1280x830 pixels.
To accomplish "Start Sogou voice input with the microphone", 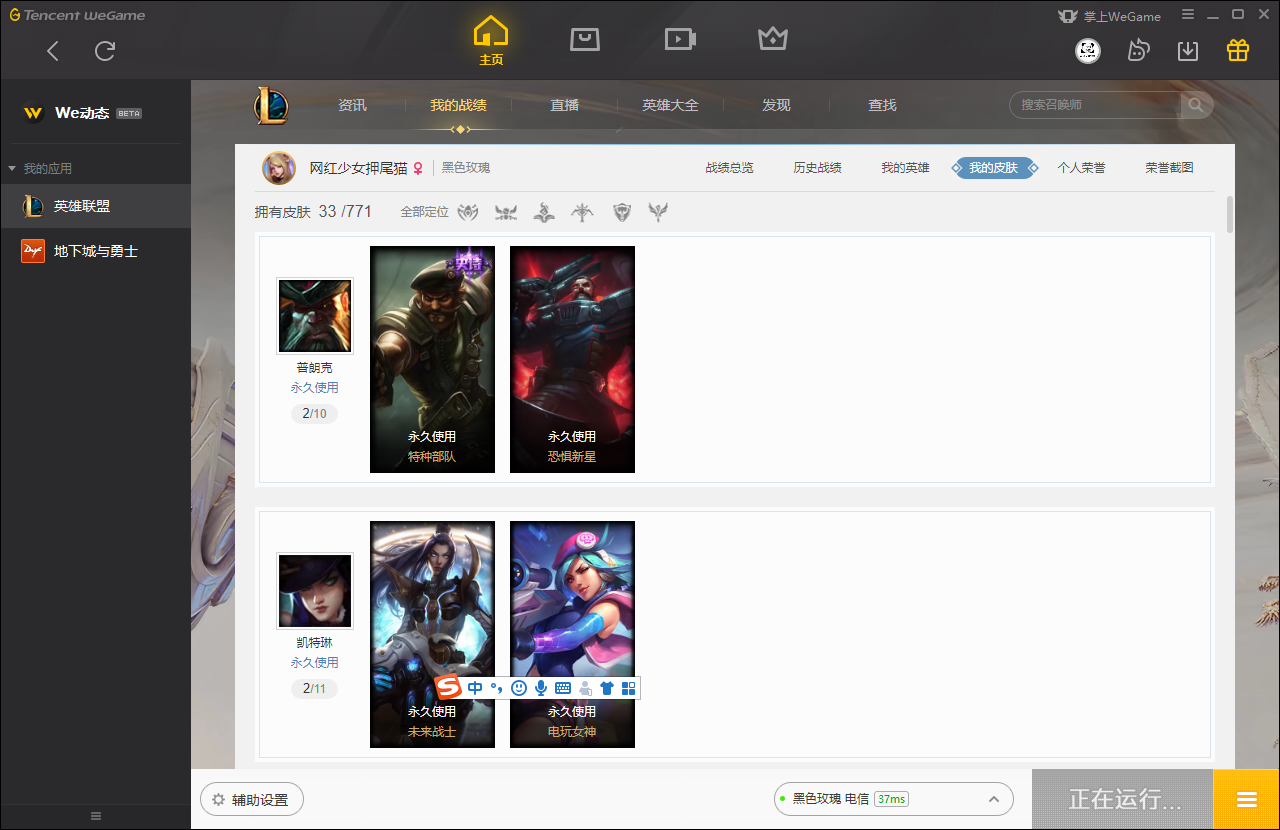I will coord(541,688).
